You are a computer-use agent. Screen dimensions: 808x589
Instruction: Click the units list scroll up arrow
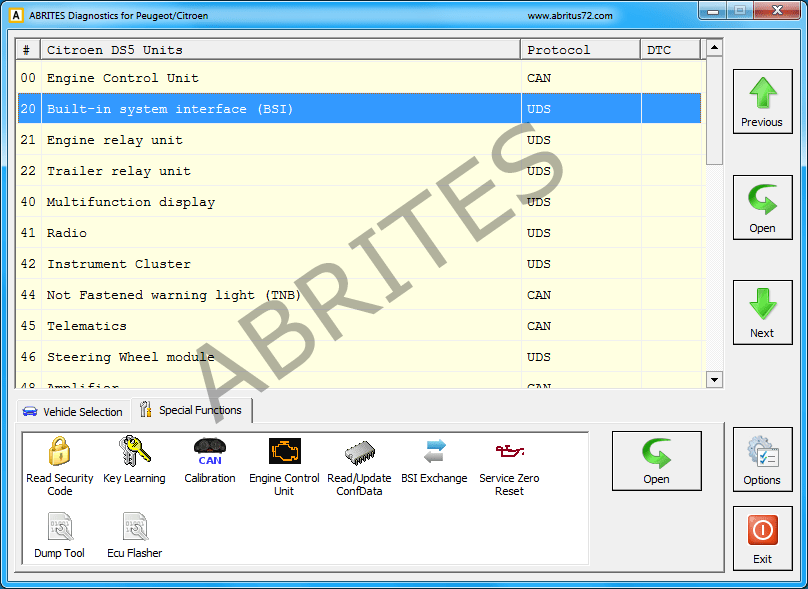714,48
